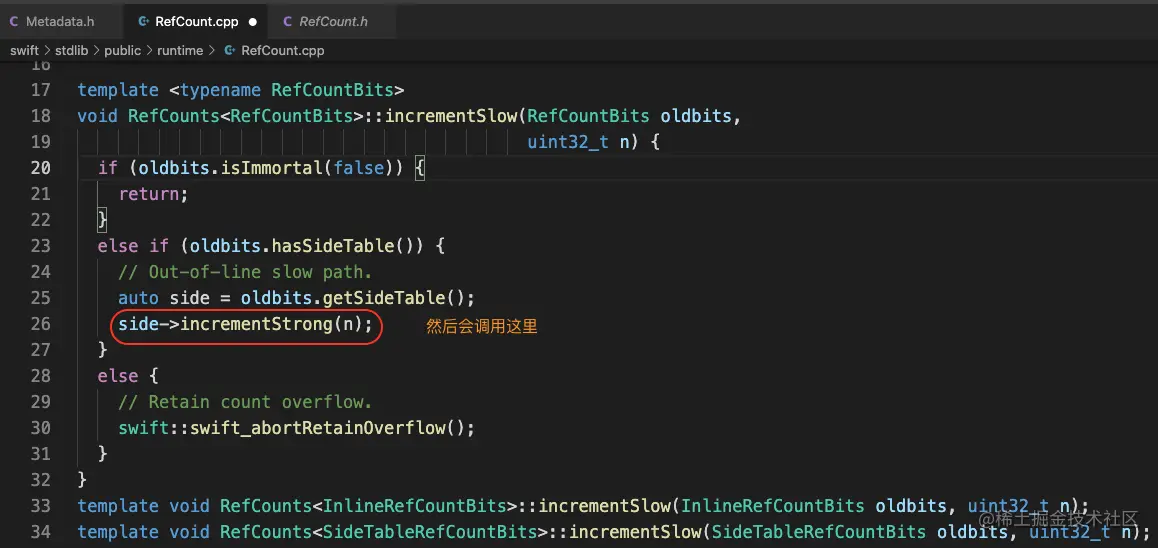The height and width of the screenshot is (548, 1158).
Task: Click line number 20 in gutter
Action: tap(41, 168)
